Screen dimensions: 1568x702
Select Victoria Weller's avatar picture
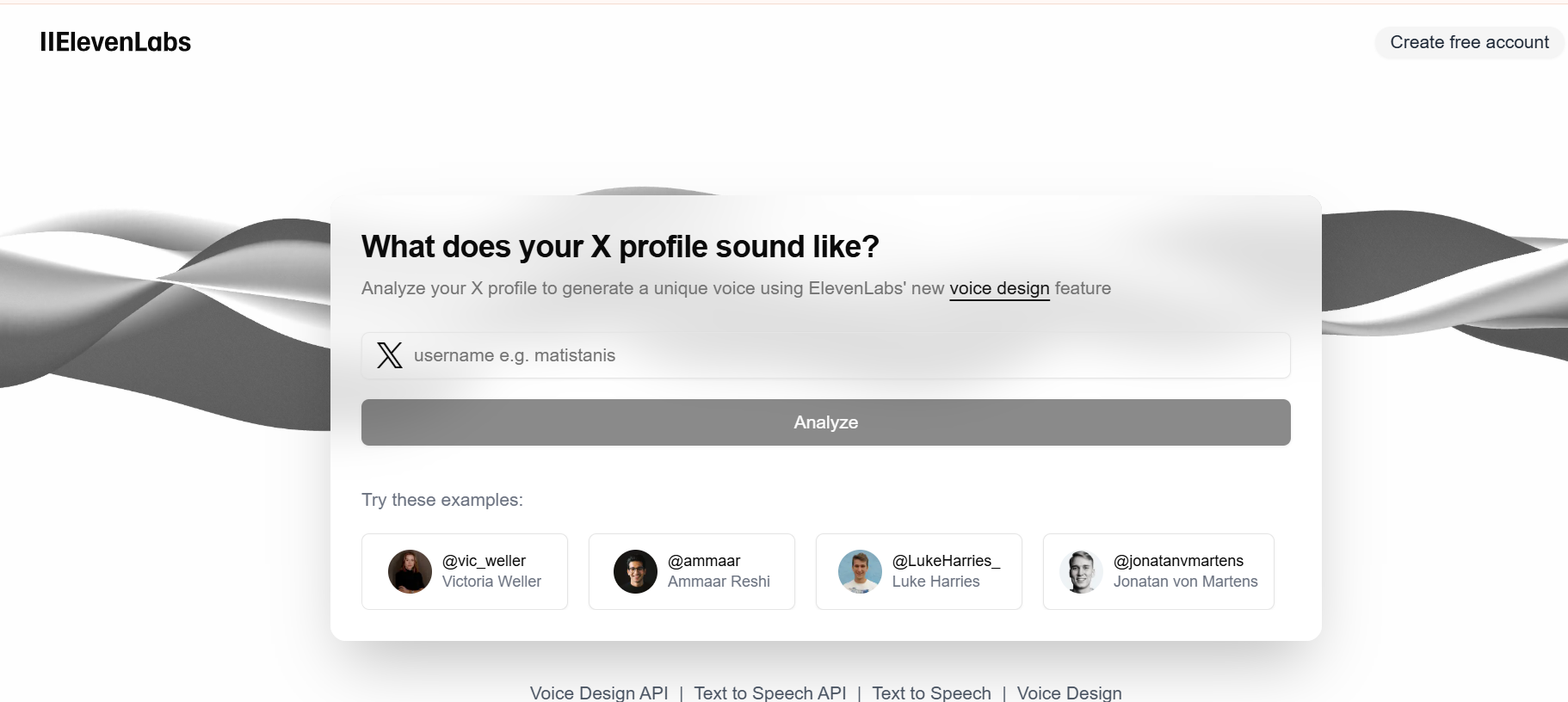click(410, 571)
